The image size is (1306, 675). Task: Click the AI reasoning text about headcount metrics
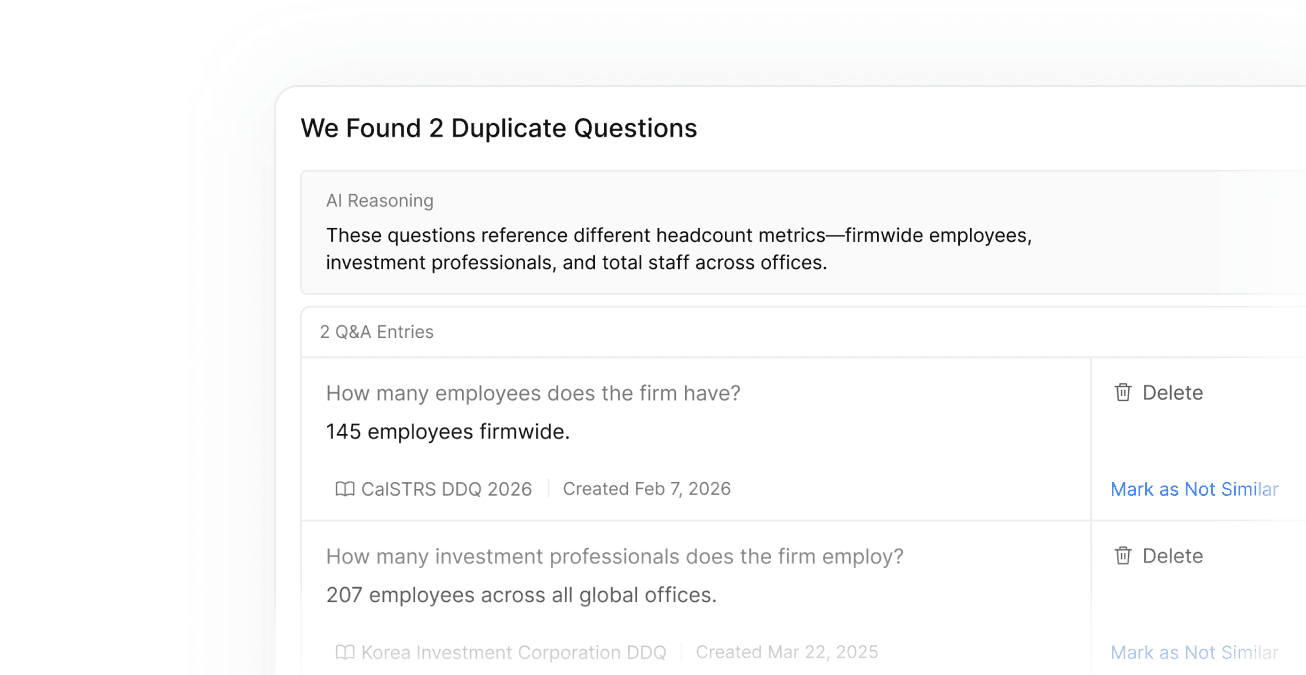[x=679, y=249]
